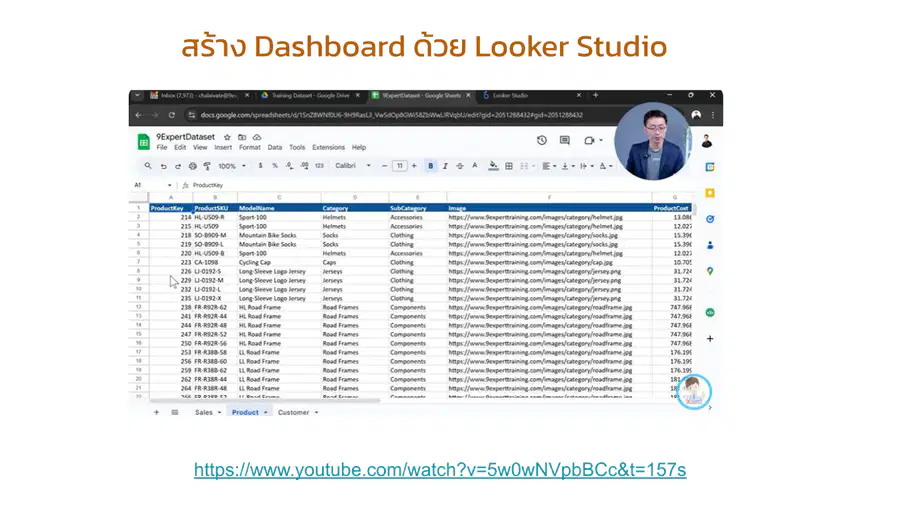The image size is (900, 506).
Task: Open the 100% zoom dropdown
Action: [232, 166]
